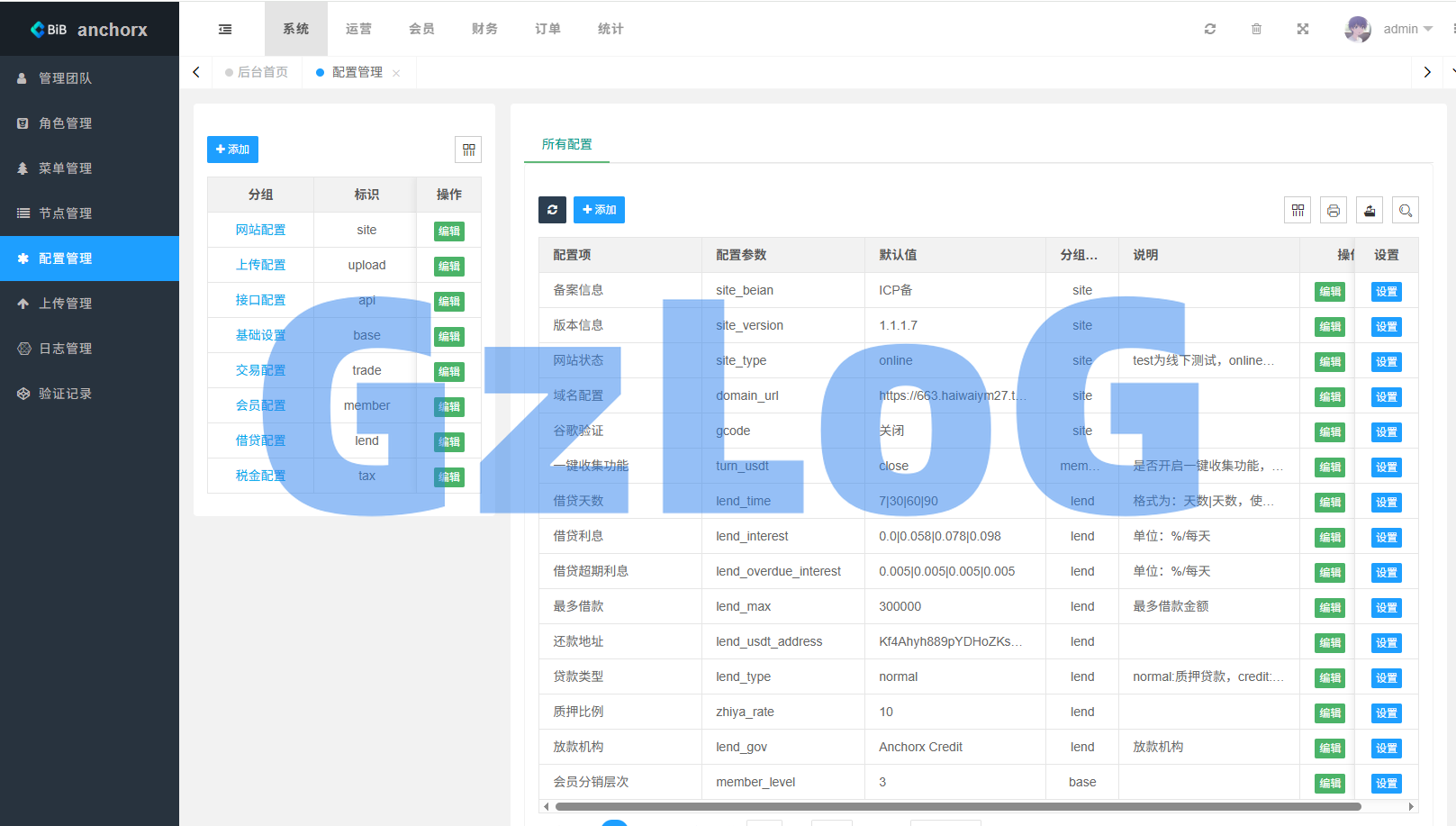Screen dimensions: 1456x826
Task: Export the config table data
Action: (1369, 210)
